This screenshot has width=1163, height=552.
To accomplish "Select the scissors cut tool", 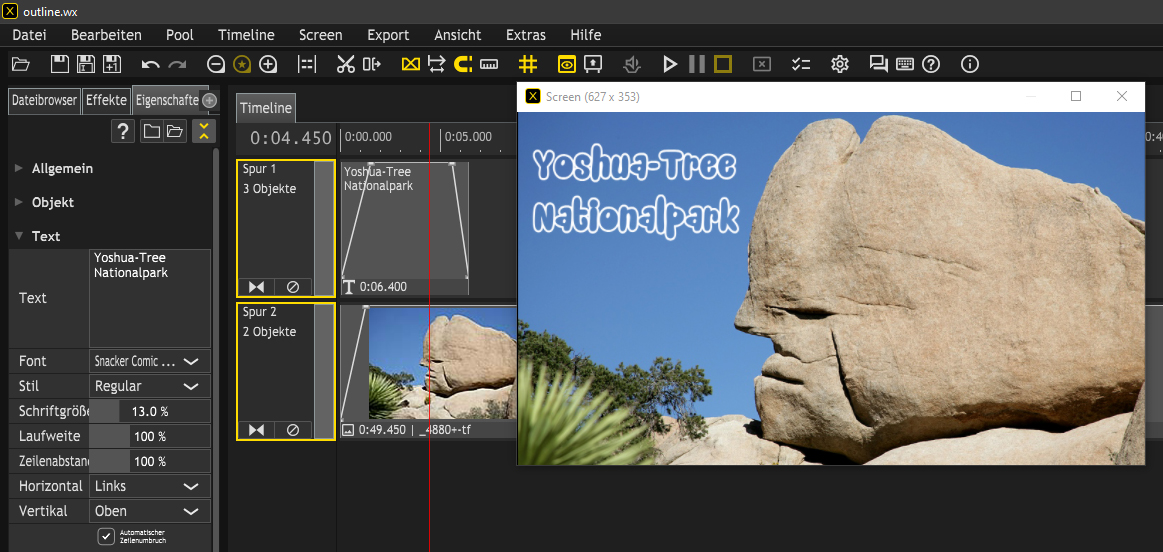I will [x=346, y=65].
